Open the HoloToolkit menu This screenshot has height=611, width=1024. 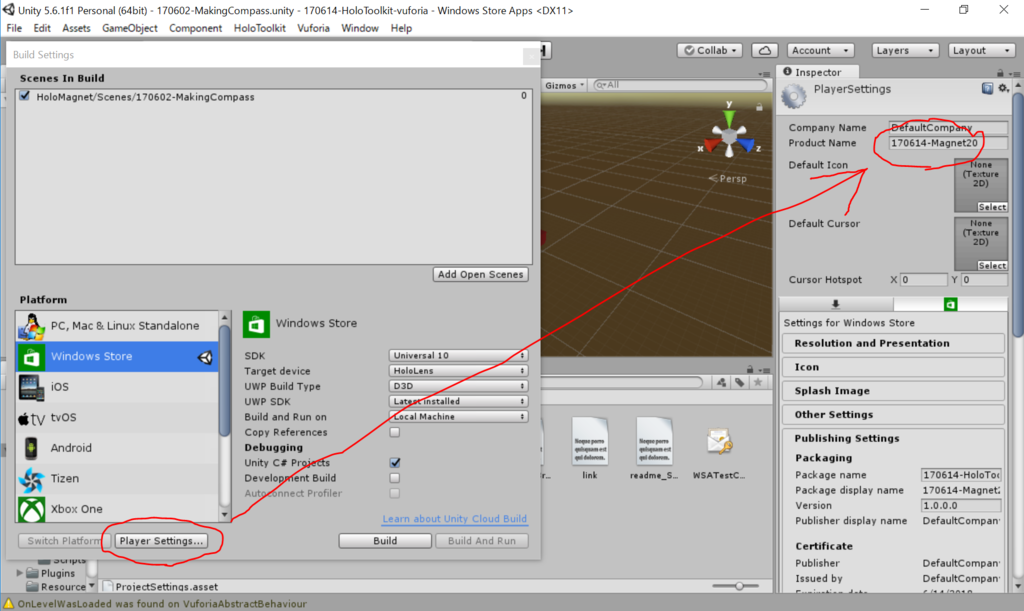click(259, 28)
